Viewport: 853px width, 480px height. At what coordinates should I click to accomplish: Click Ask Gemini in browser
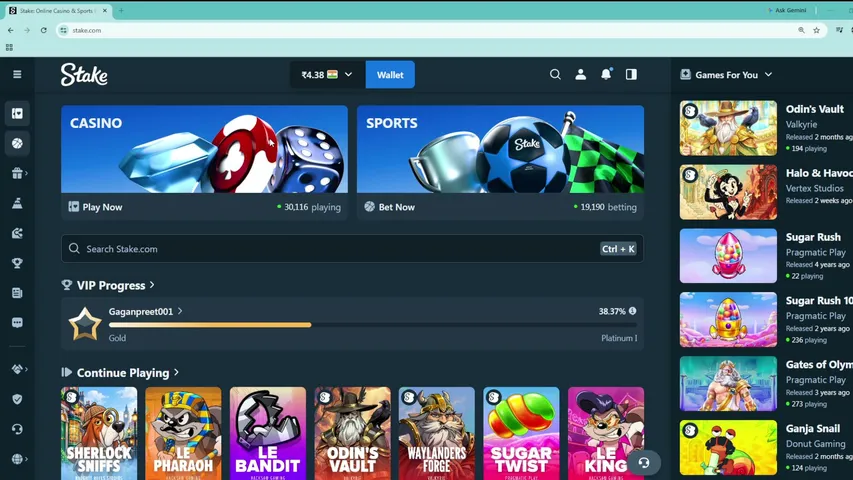[x=787, y=10]
